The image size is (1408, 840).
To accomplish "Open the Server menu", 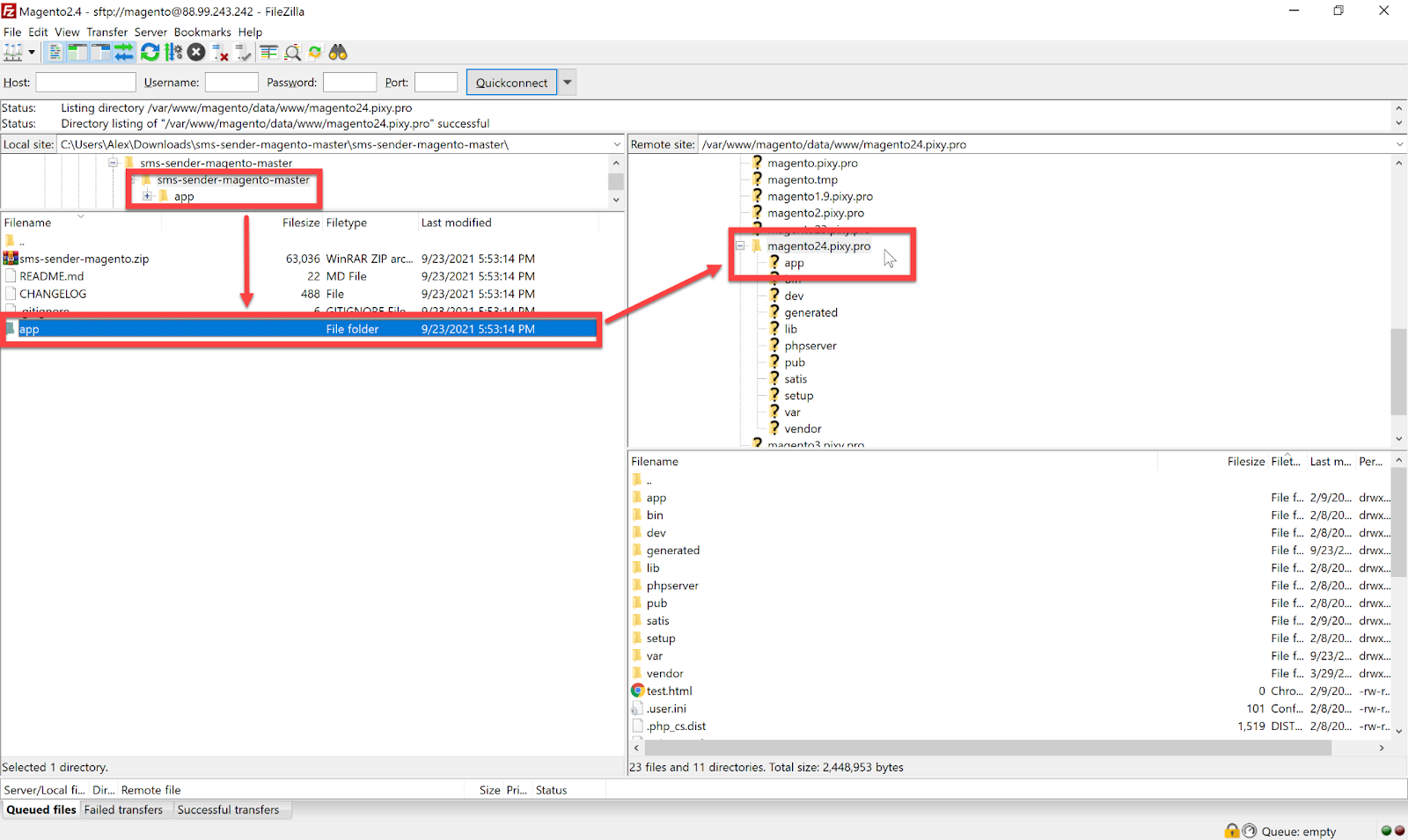I will [150, 32].
